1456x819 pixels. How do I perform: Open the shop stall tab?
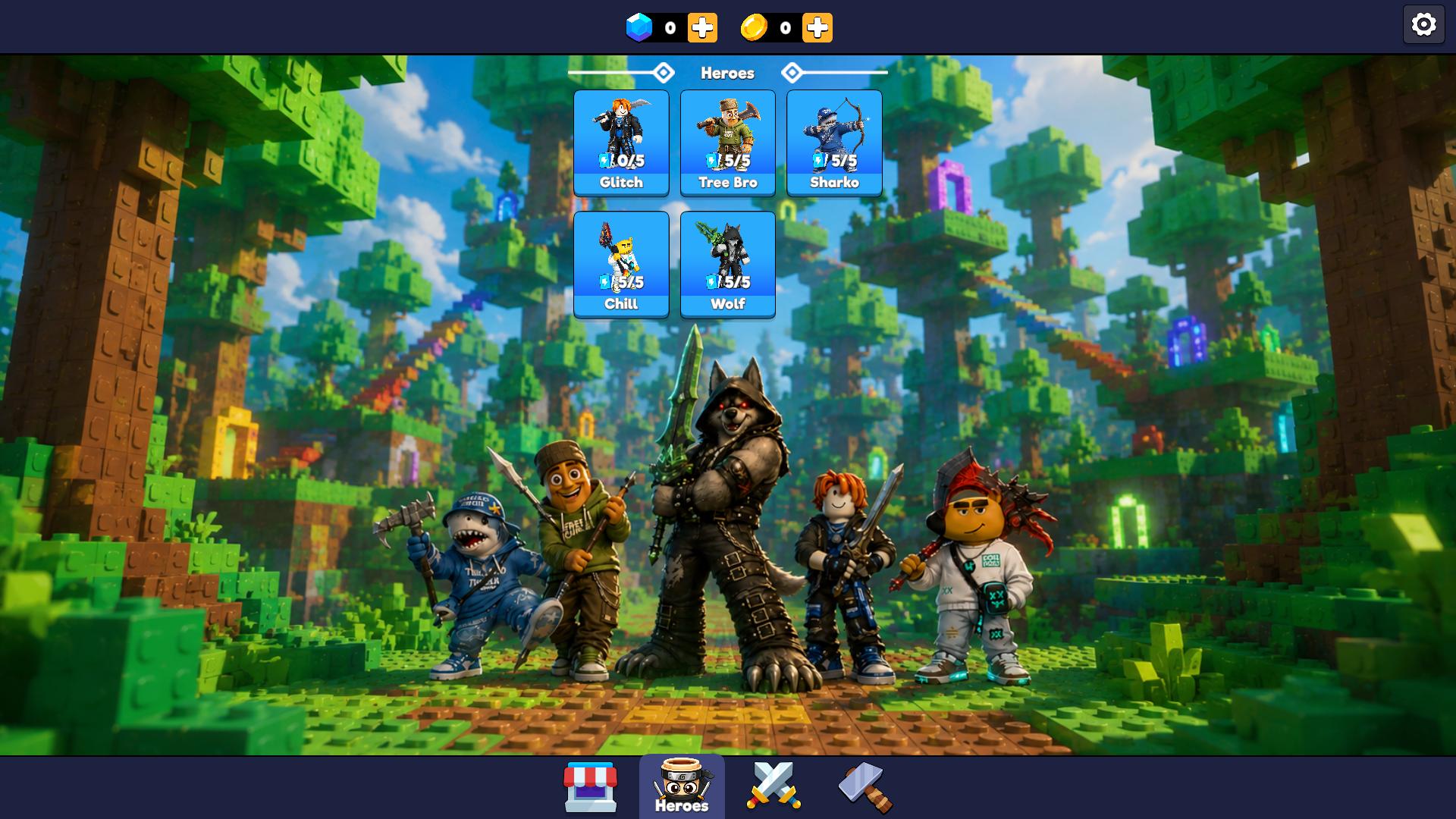tap(591, 787)
